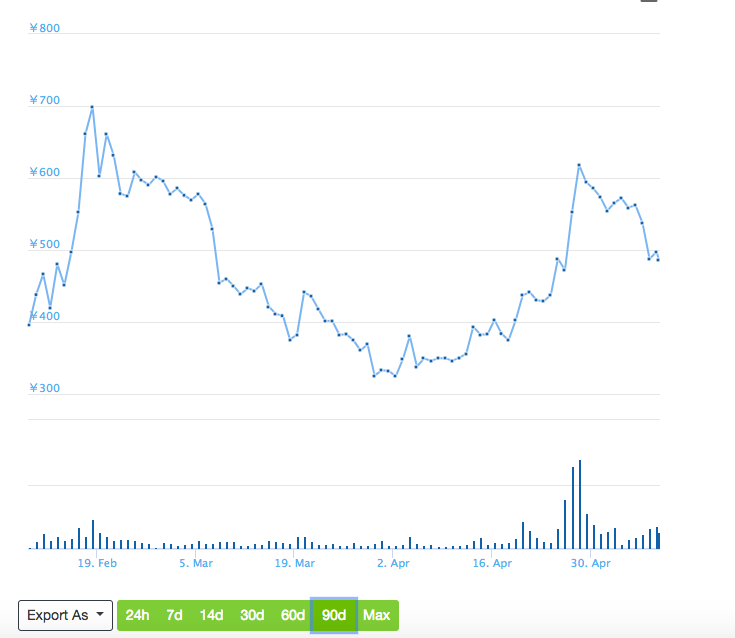Click the tallest volume bar
Image resolution: width=735 pixels, height=638 pixels.
(579, 505)
